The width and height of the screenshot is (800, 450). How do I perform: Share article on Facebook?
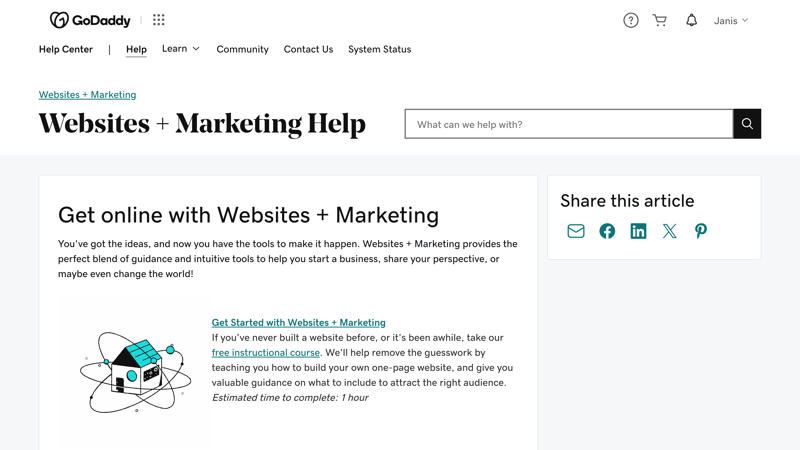607,231
